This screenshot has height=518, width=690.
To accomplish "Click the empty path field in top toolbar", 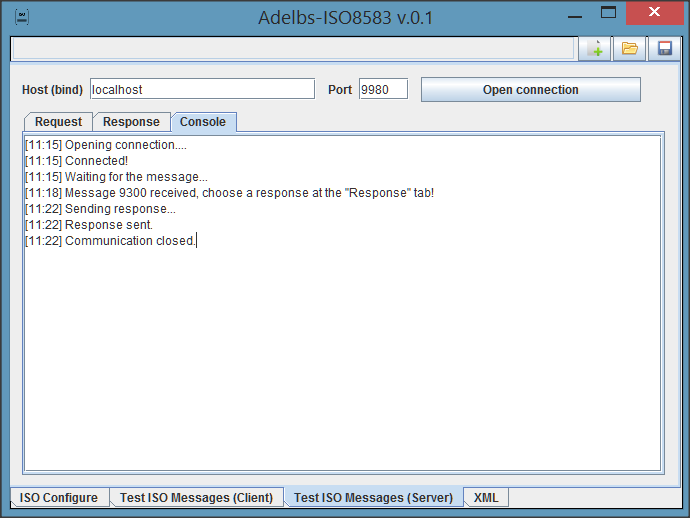I will pyautogui.click(x=293, y=48).
